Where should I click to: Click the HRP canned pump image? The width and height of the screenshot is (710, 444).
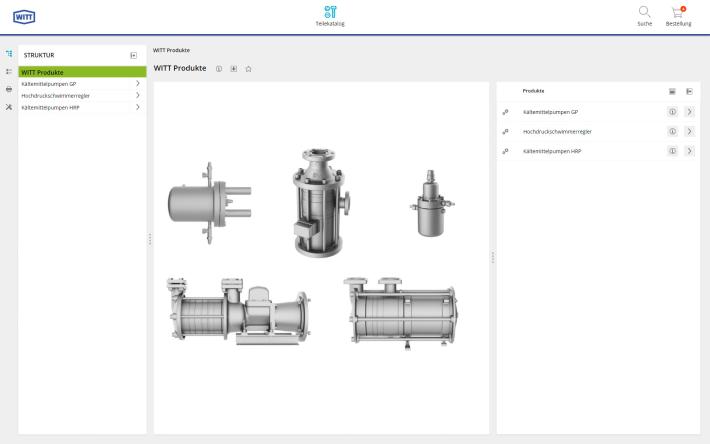click(400, 313)
